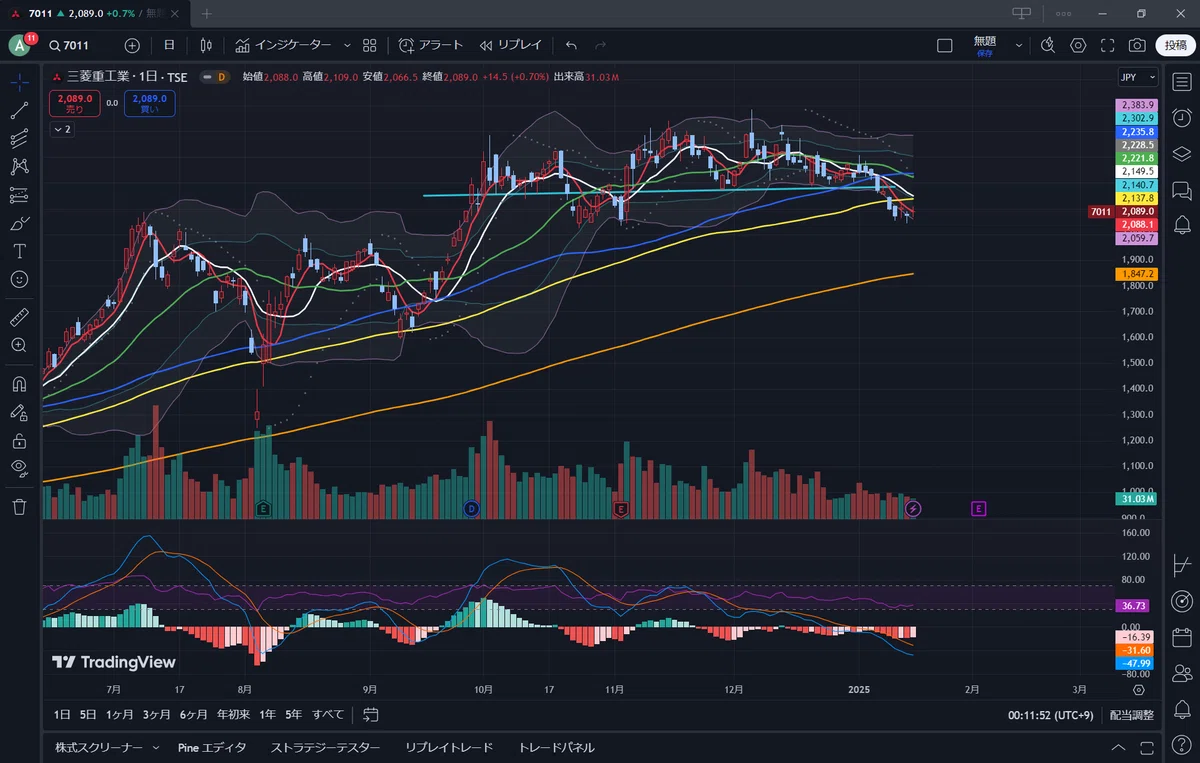Click the orange 1,847.2 price label
Viewport: 1200px width, 763px height.
pos(1138,273)
